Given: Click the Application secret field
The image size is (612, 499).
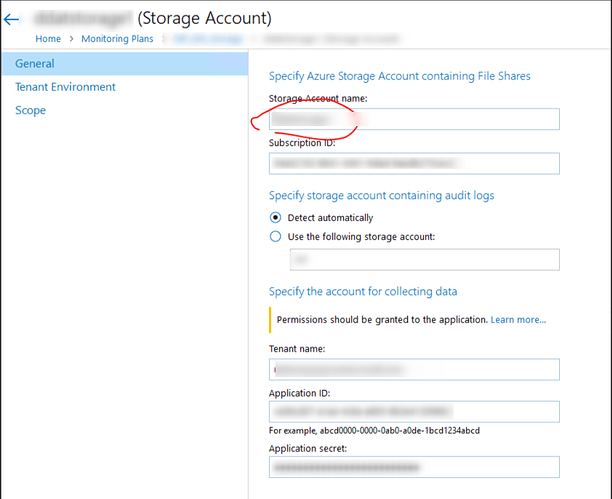Looking at the screenshot, I should (413, 467).
